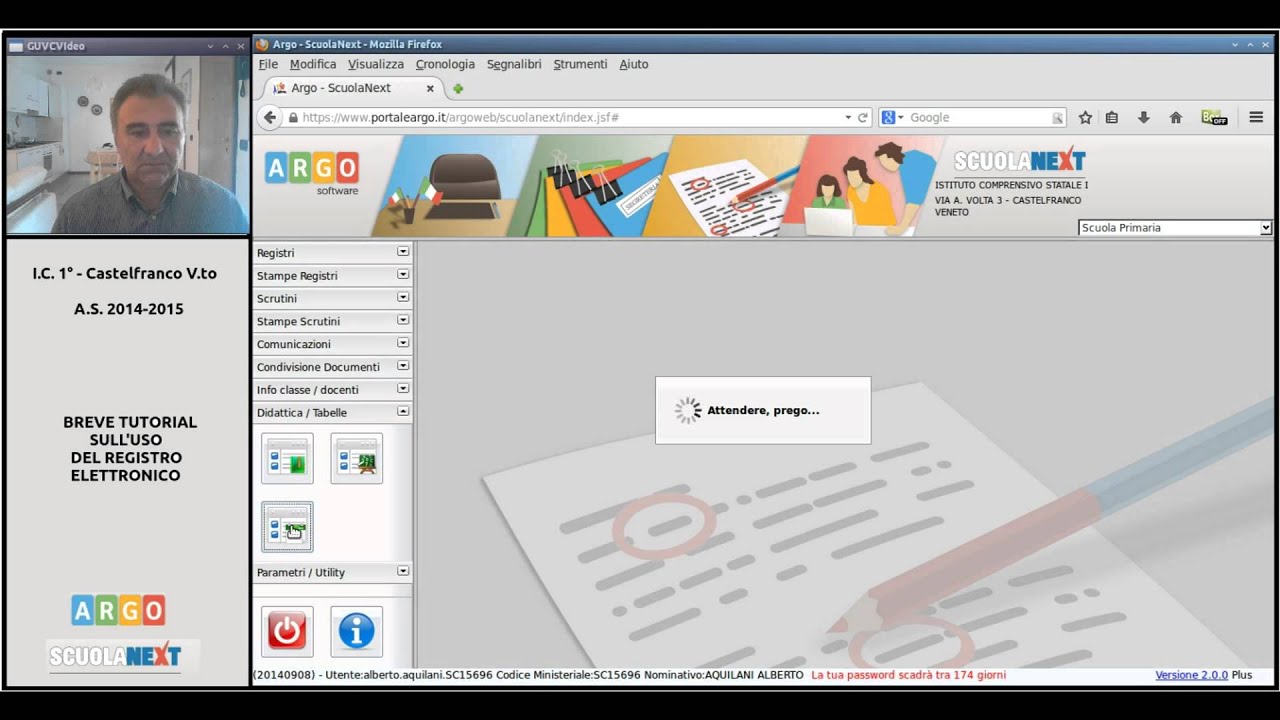Open the address bar history dropdown arrow

coord(848,117)
